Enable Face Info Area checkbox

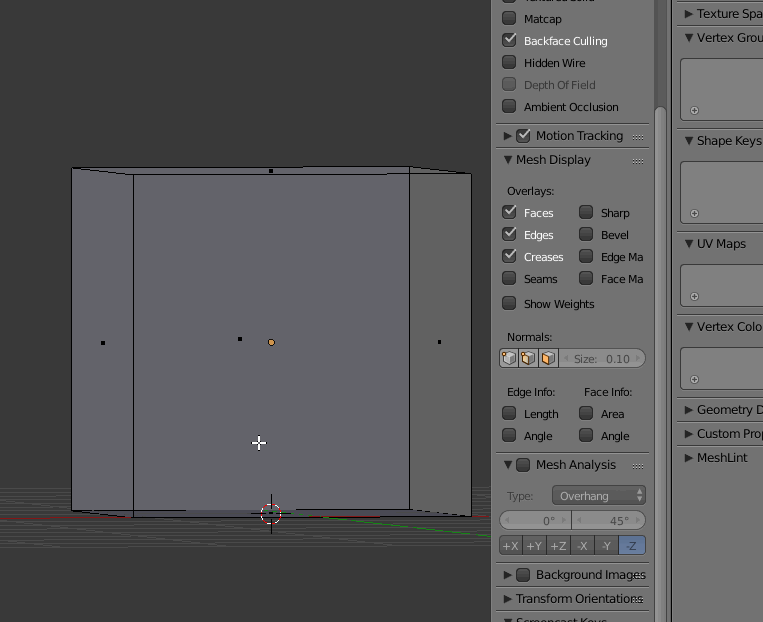tap(586, 413)
